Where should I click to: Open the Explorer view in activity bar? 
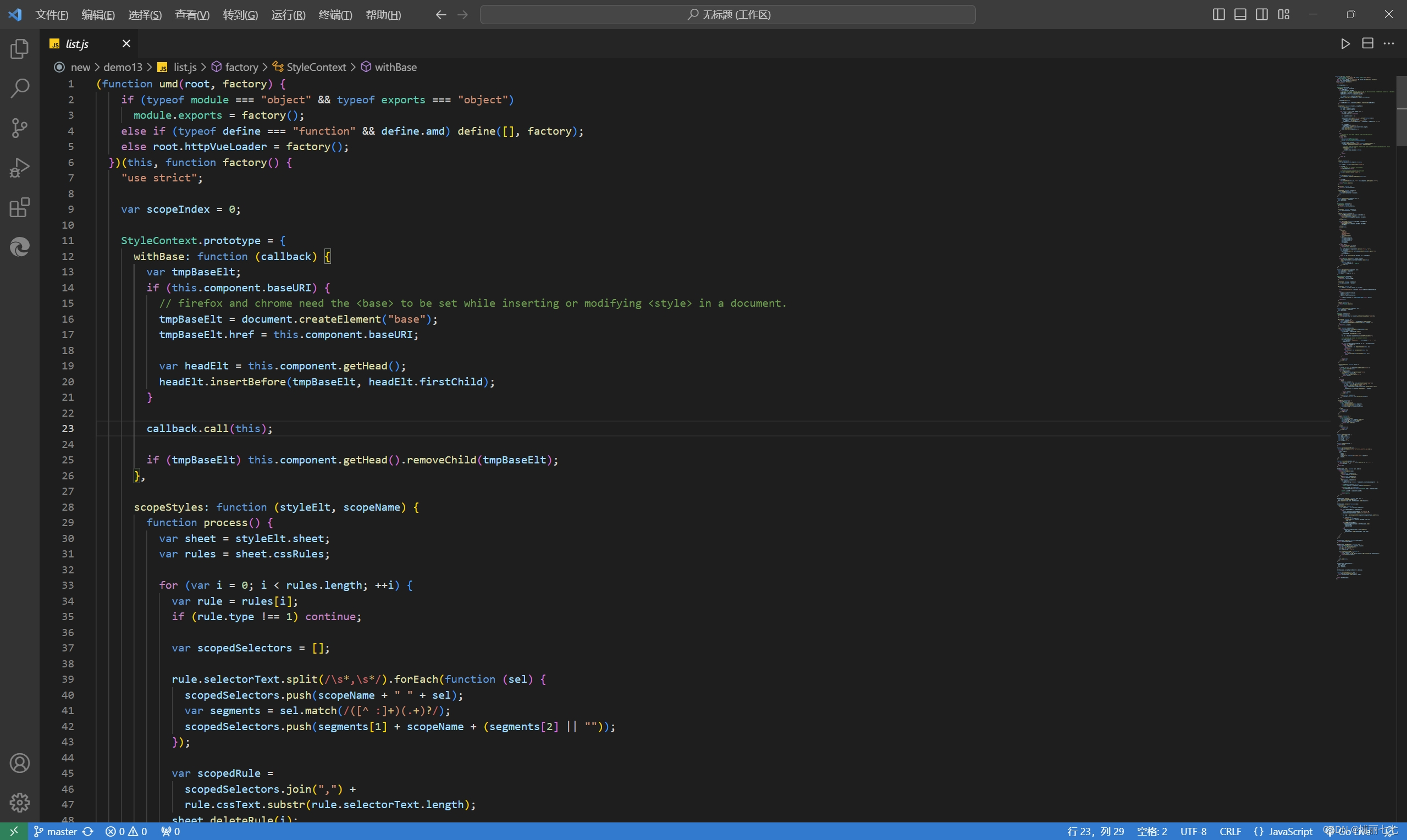20,49
